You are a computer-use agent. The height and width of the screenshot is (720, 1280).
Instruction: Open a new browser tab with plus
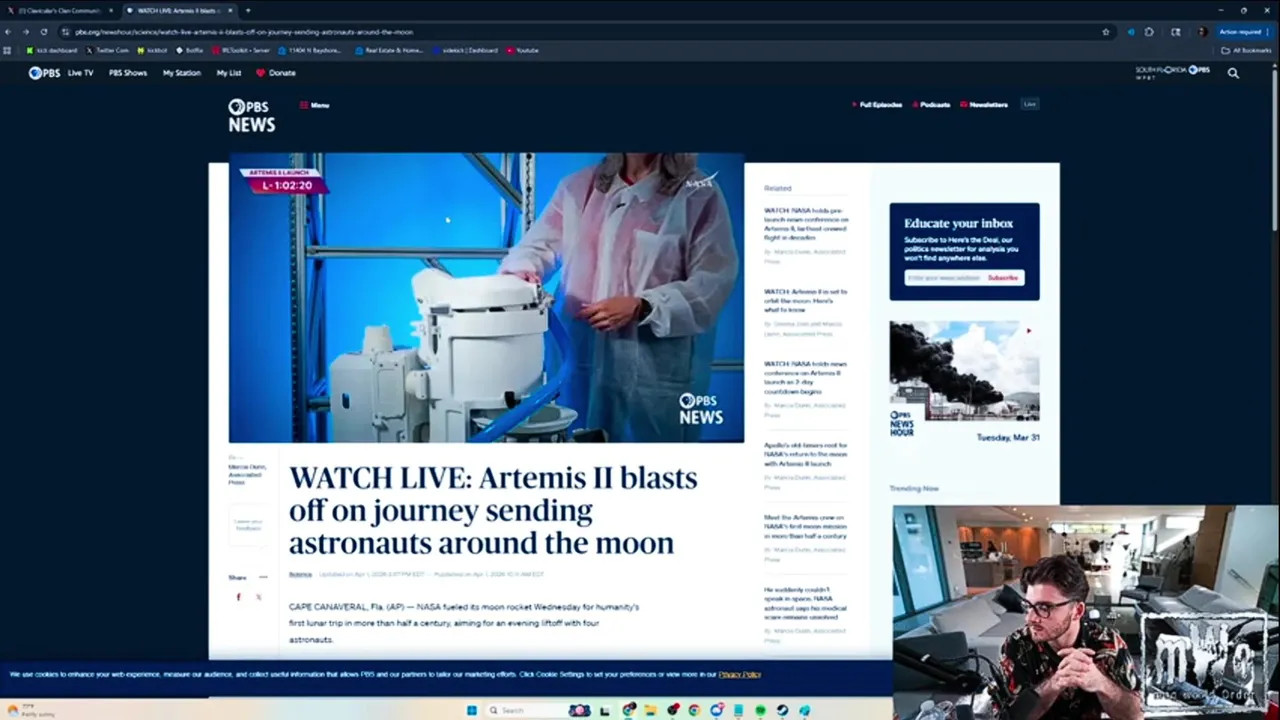[248, 10]
